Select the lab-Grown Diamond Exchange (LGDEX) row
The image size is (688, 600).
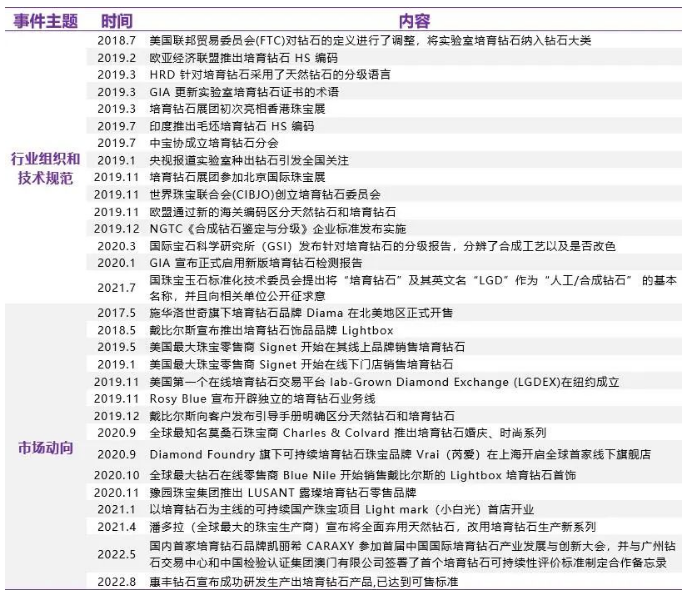tap(384, 382)
